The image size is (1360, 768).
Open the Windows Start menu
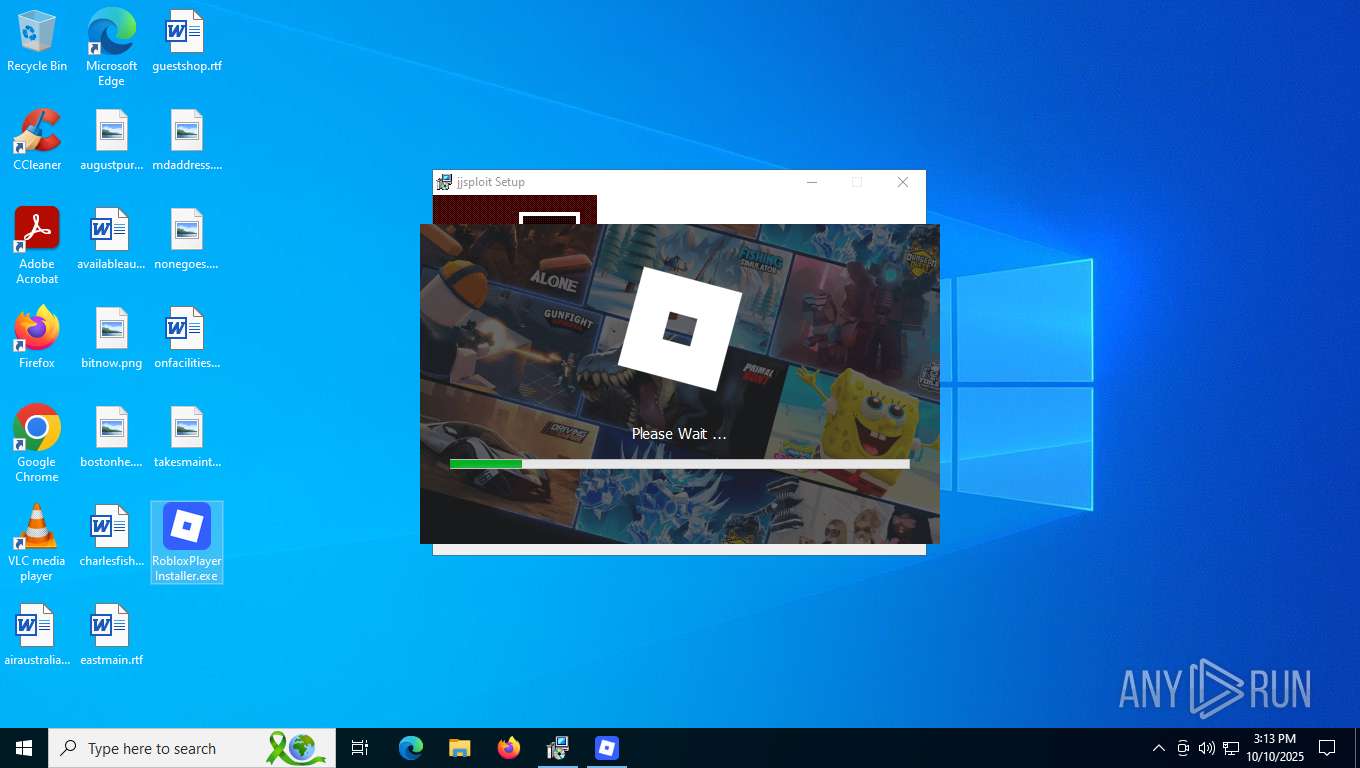click(x=24, y=748)
